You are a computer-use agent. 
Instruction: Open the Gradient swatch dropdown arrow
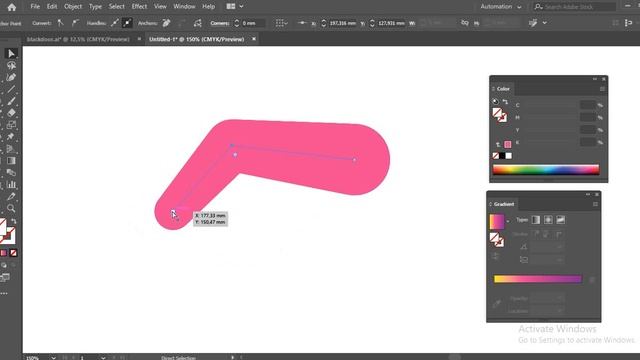tap(508, 221)
